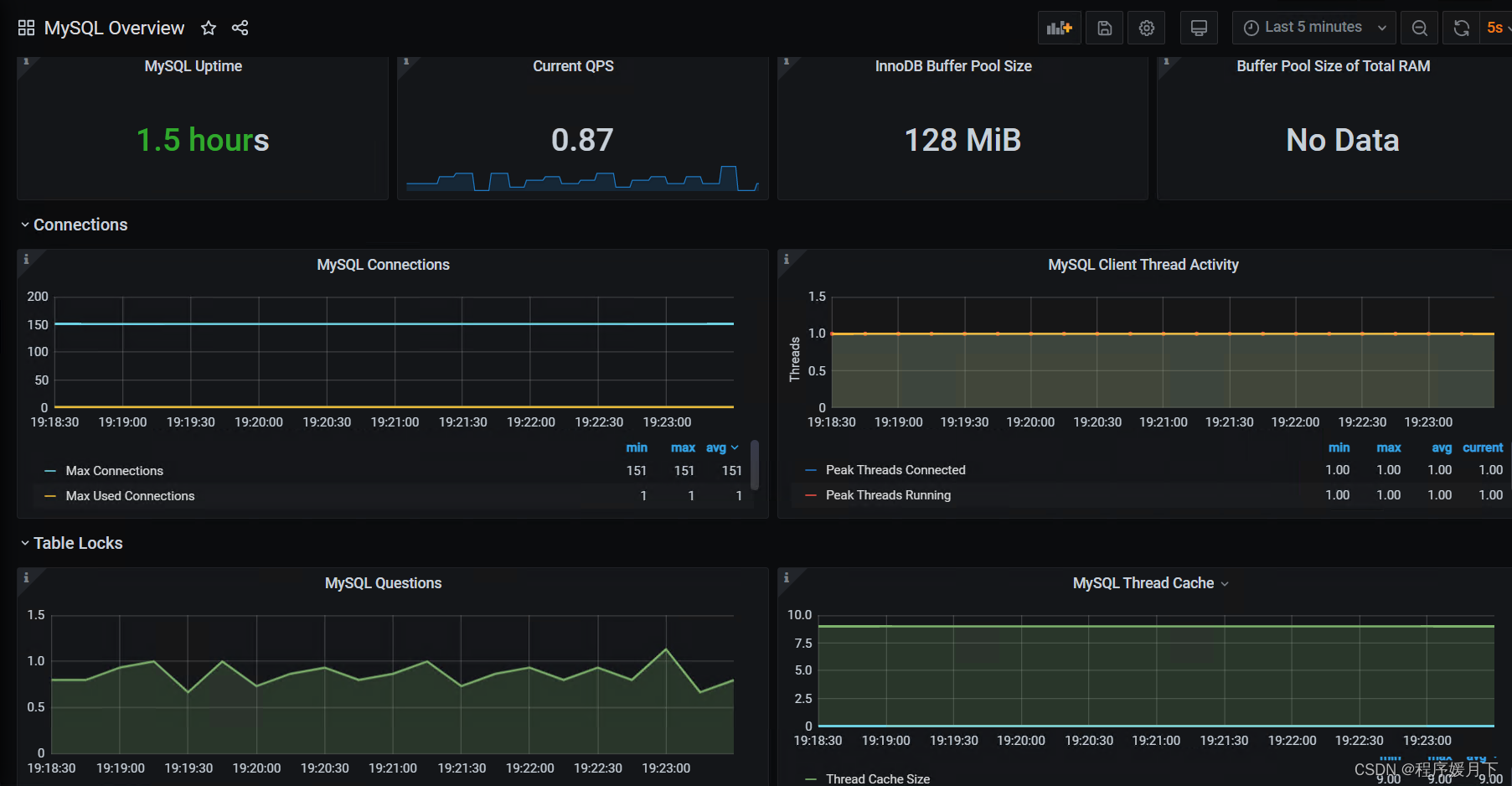The image size is (1512, 786).
Task: Toggle the Max Connections series
Action: tap(115, 471)
